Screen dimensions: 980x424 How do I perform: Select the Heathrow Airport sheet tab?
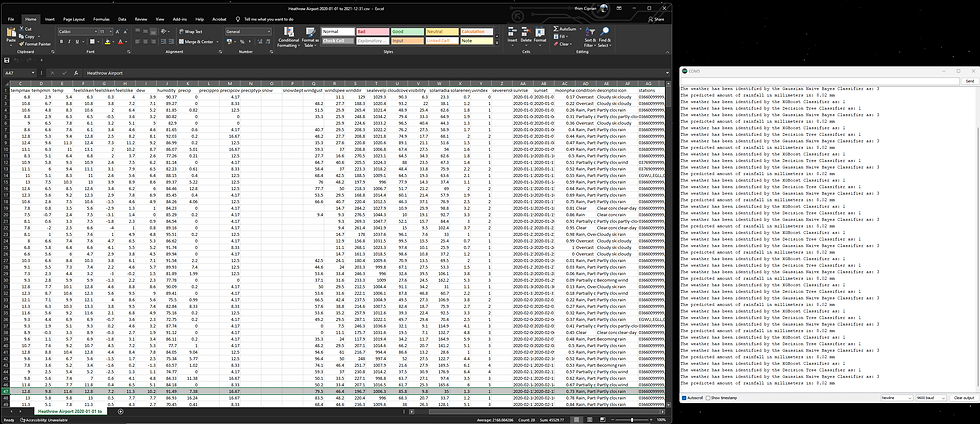69,411
